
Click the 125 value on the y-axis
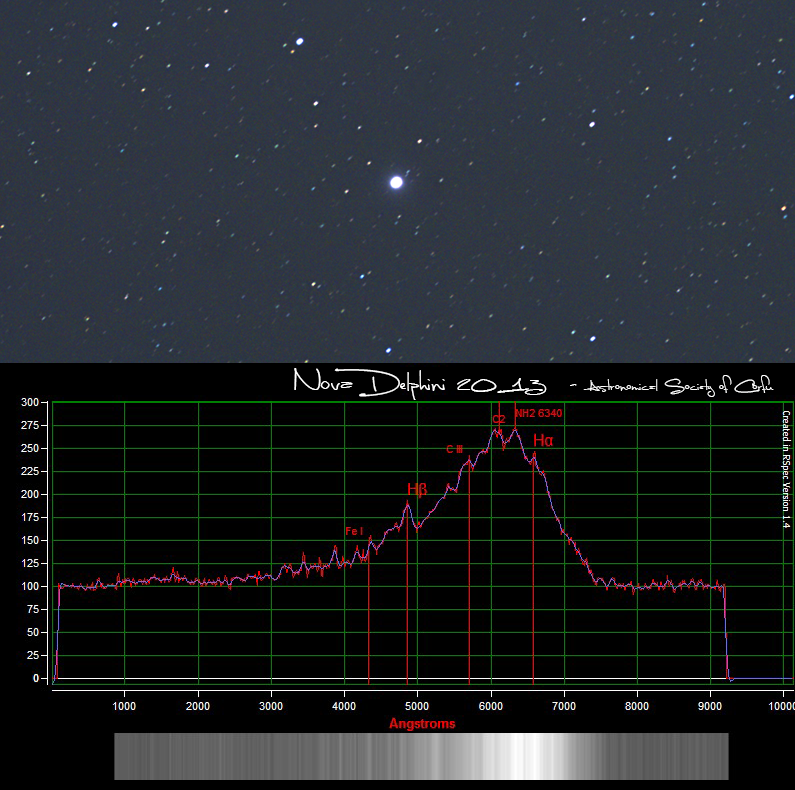29,563
